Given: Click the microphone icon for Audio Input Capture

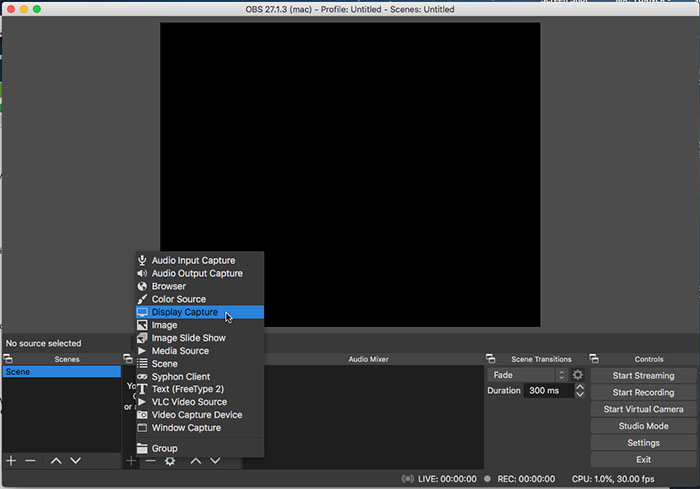Looking at the screenshot, I should pos(142,260).
